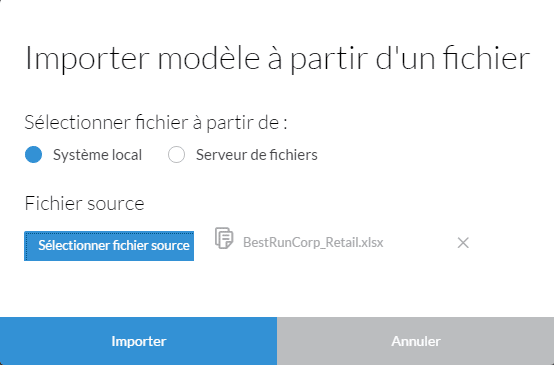Click the dialog title Importer modèle à partir d'un fichier
554x365 pixels.
pos(277,58)
